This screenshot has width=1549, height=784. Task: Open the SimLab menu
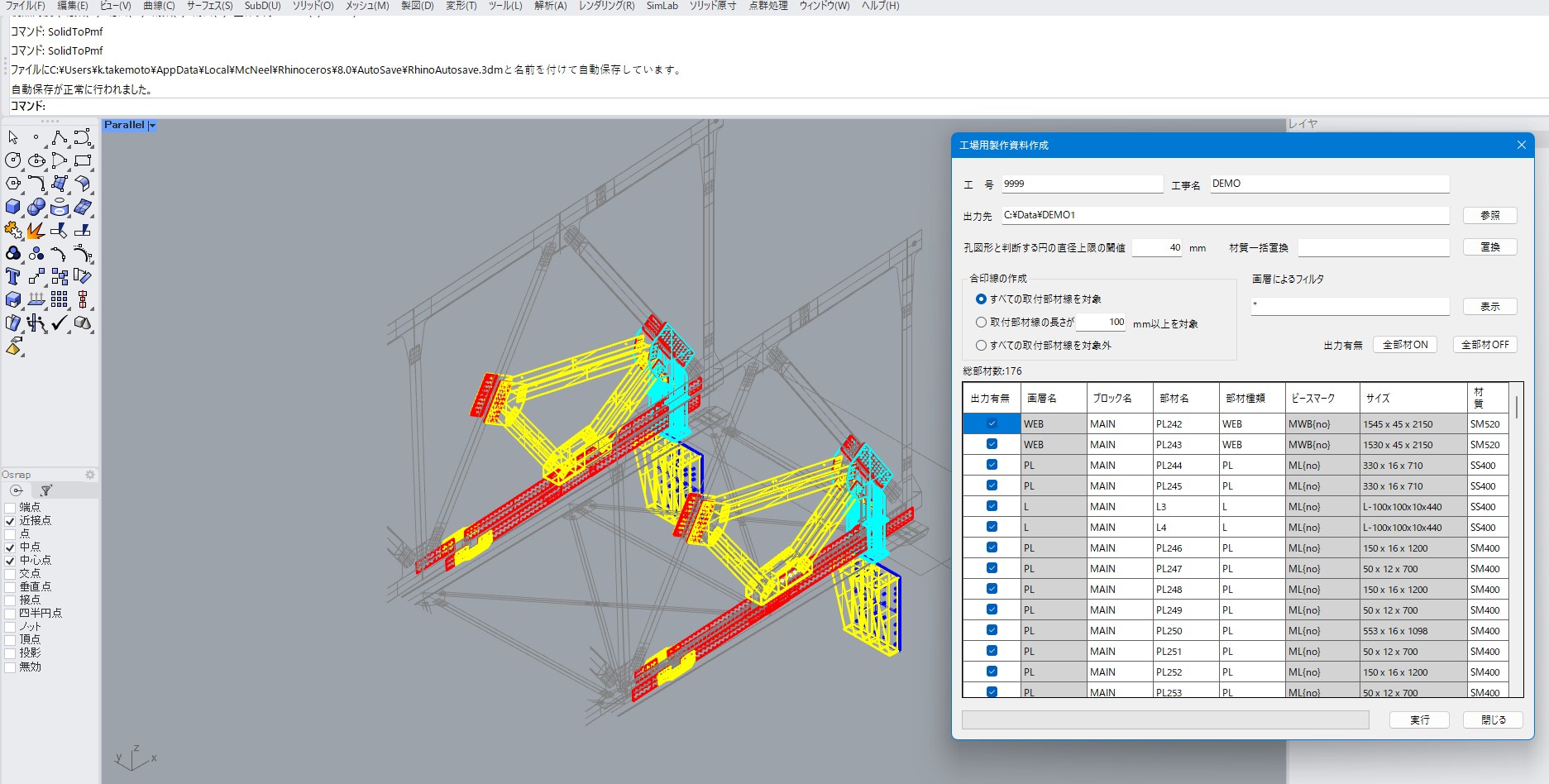(662, 6)
